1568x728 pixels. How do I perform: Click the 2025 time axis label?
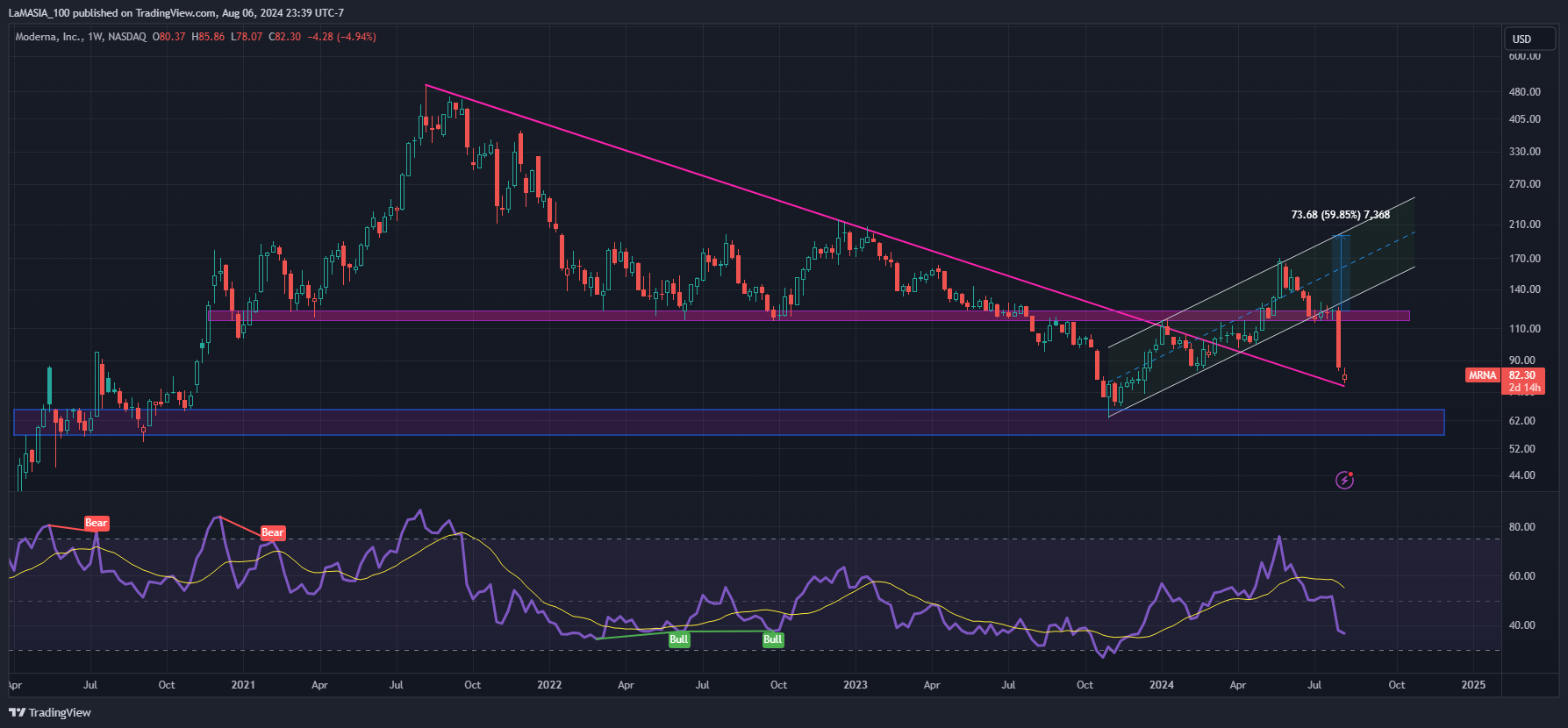1473,685
